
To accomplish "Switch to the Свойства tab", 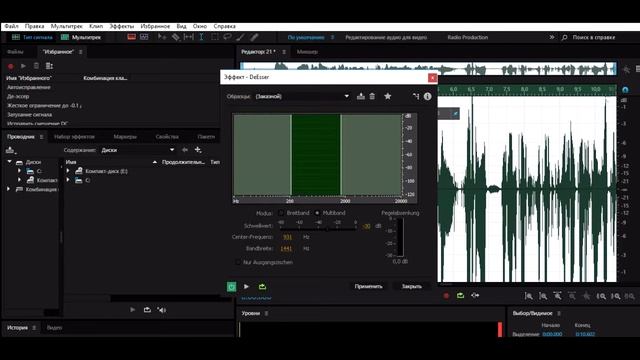I will (x=167, y=137).
